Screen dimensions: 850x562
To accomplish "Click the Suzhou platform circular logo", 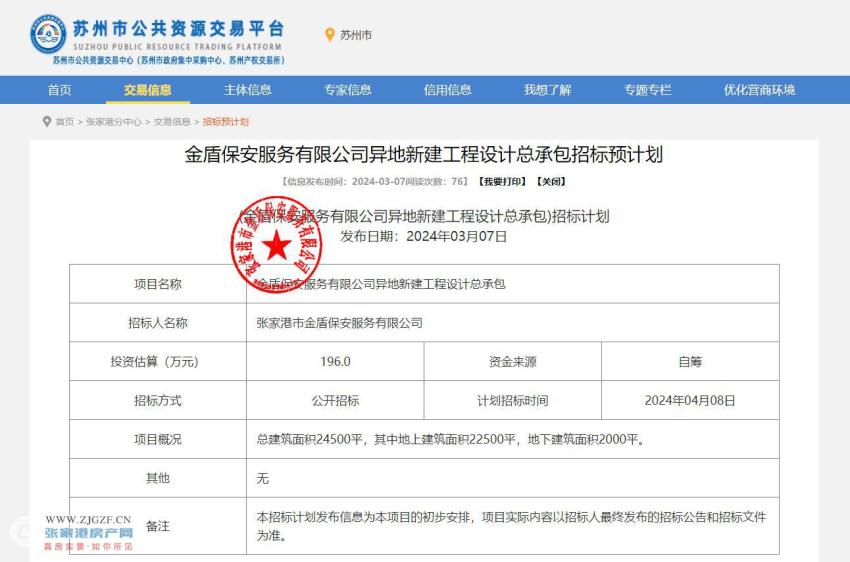I will [47, 35].
